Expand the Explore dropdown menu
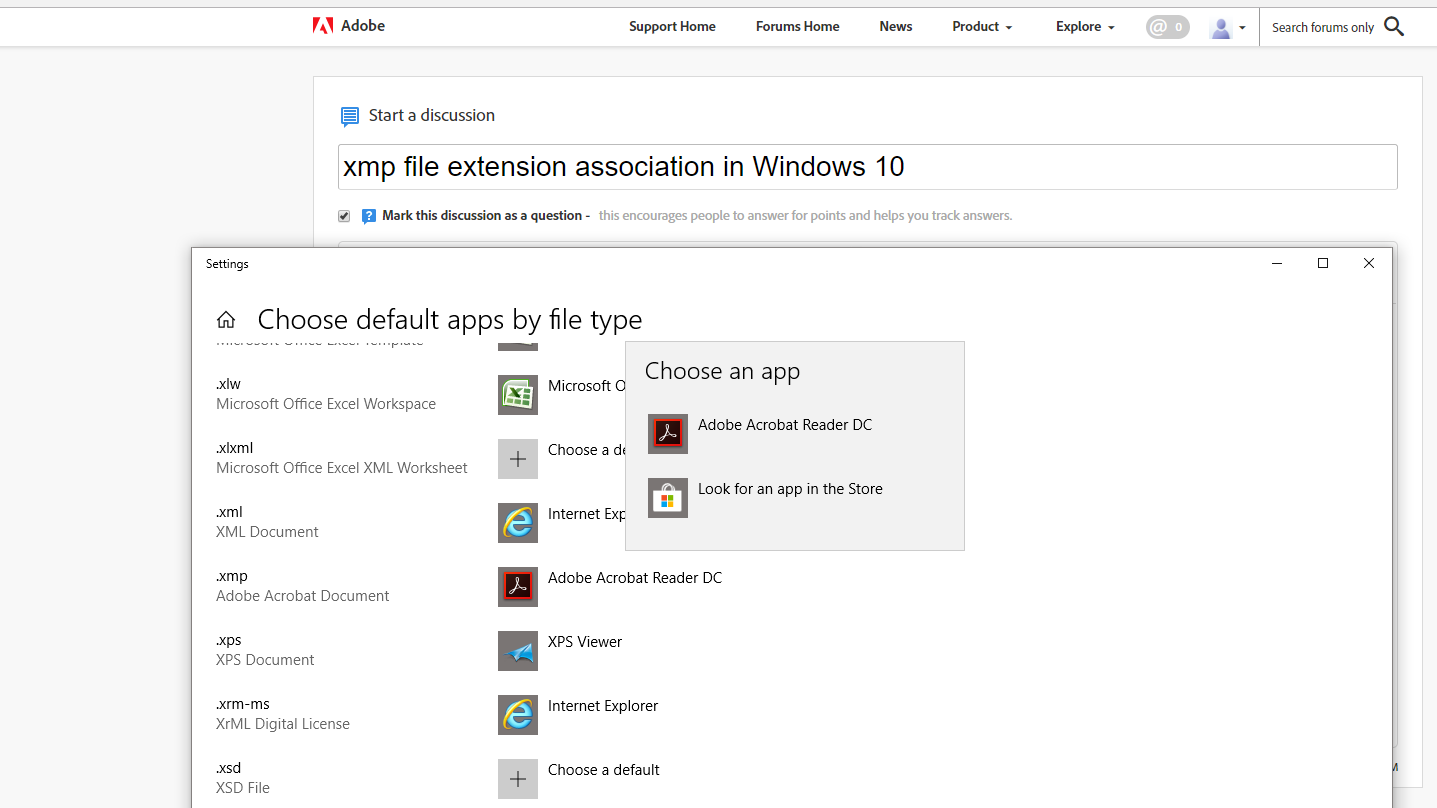This screenshot has width=1437, height=808. [x=1085, y=27]
